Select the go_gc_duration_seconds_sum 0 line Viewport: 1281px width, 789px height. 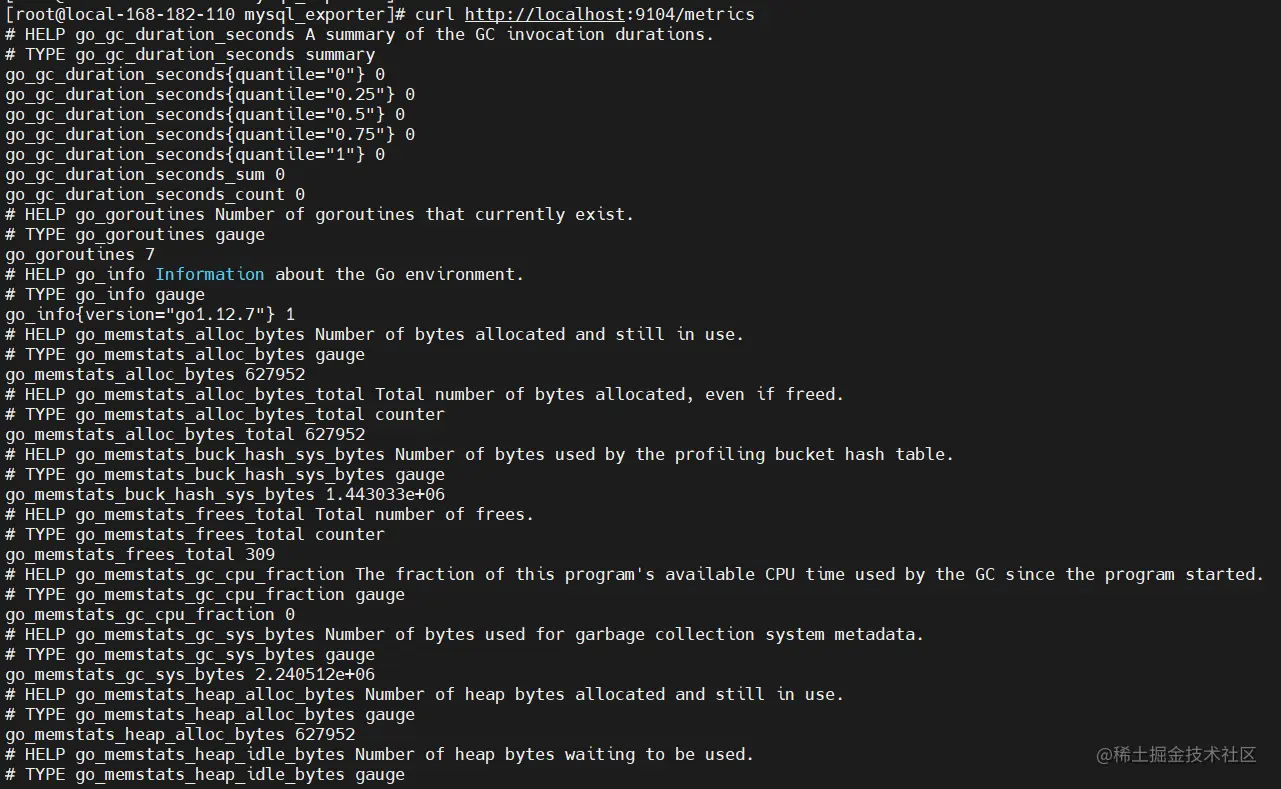[145, 174]
